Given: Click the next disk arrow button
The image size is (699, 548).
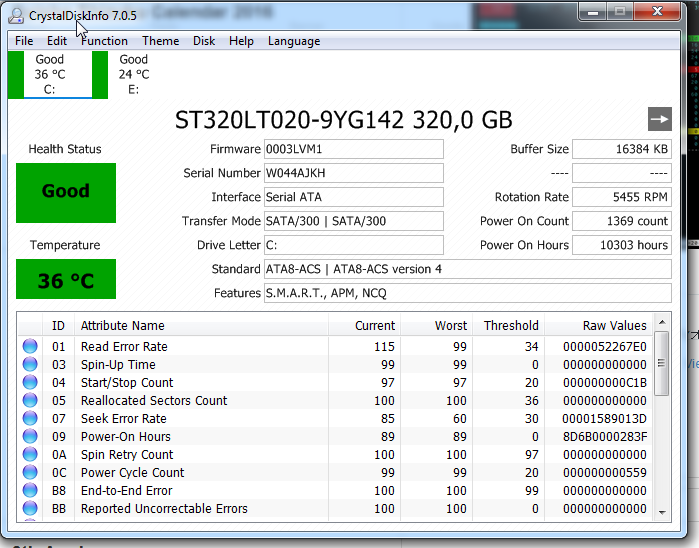Looking at the screenshot, I should pos(659,118).
